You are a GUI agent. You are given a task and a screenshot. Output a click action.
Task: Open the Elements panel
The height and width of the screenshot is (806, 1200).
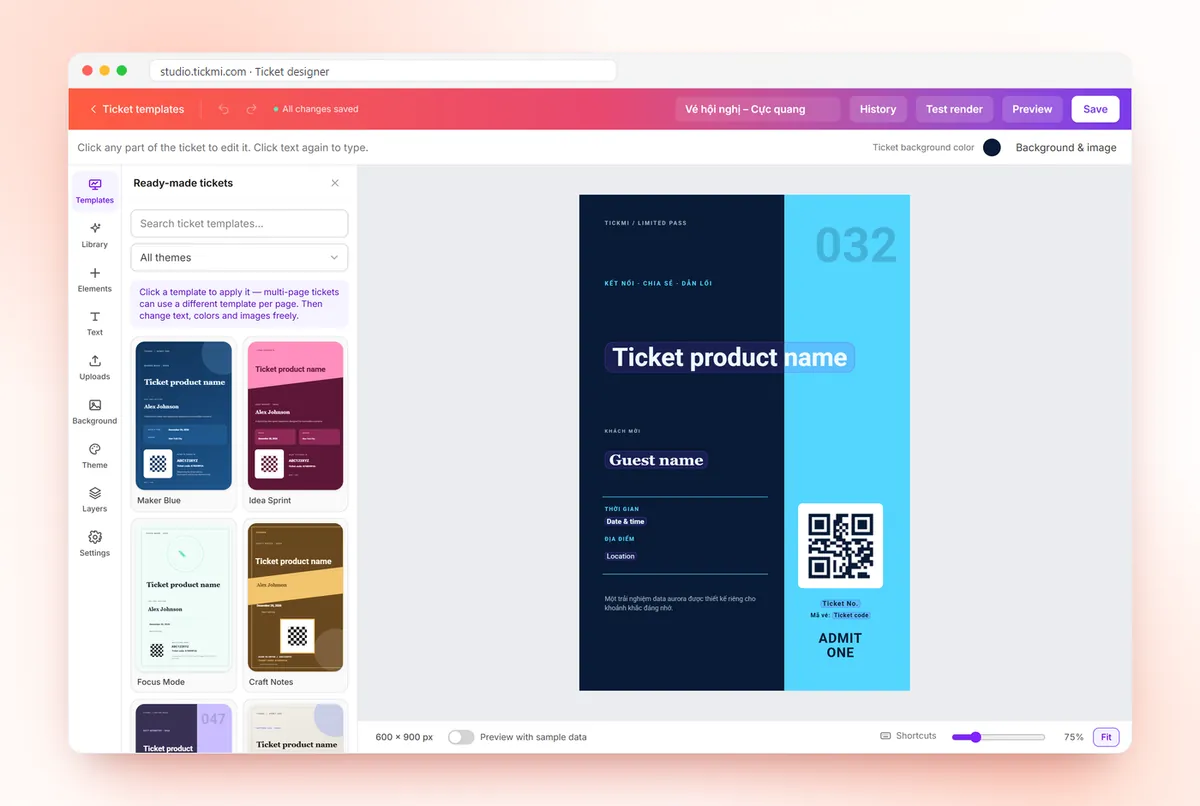click(95, 278)
